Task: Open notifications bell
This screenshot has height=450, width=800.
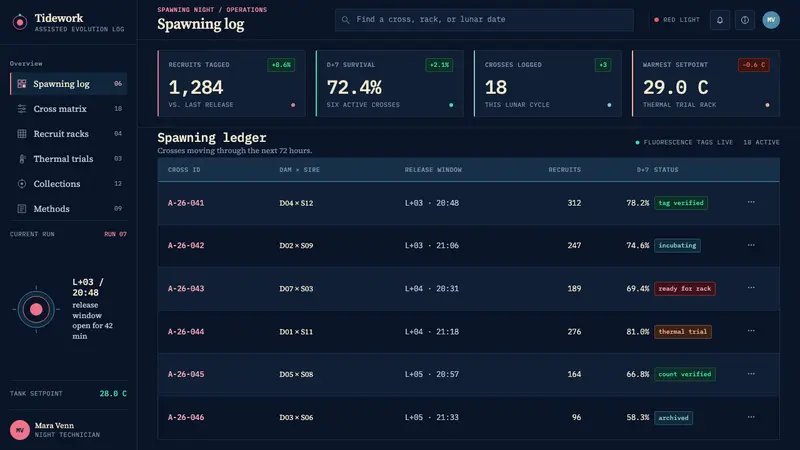Action: [720, 20]
